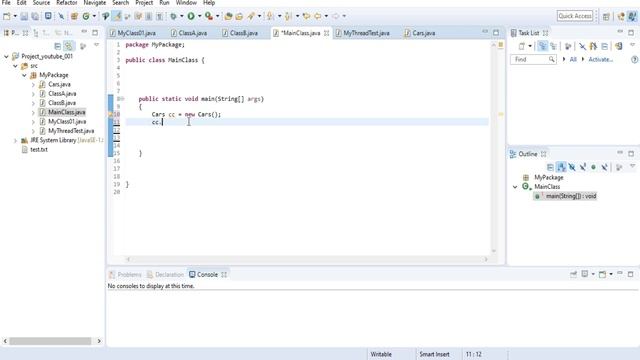640x360 pixels.
Task: Click the Find field in Task List
Action: 533,60
